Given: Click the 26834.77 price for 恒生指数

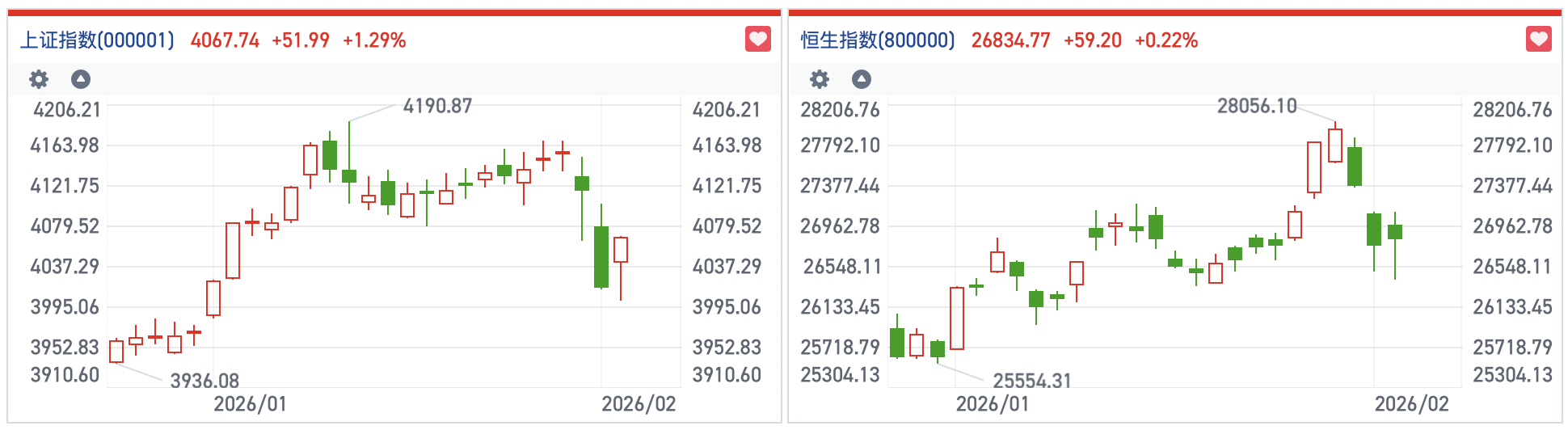Looking at the screenshot, I should coord(1010,40).
